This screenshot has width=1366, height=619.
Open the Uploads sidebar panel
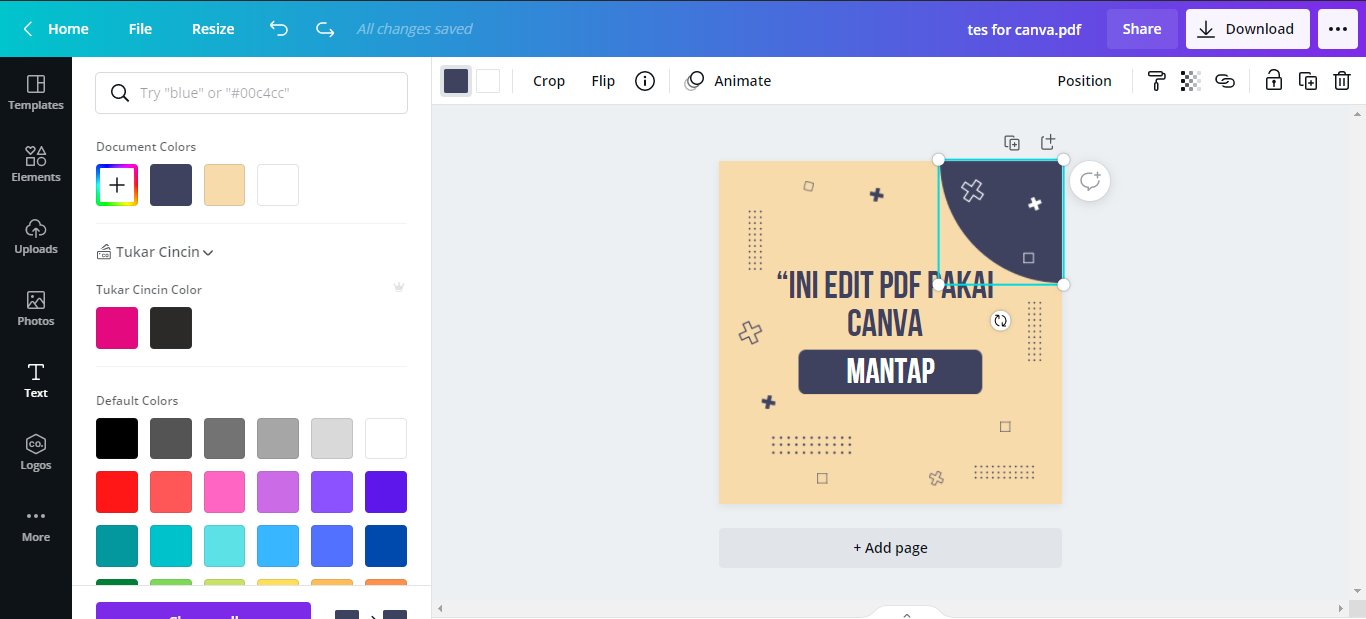pos(36,236)
